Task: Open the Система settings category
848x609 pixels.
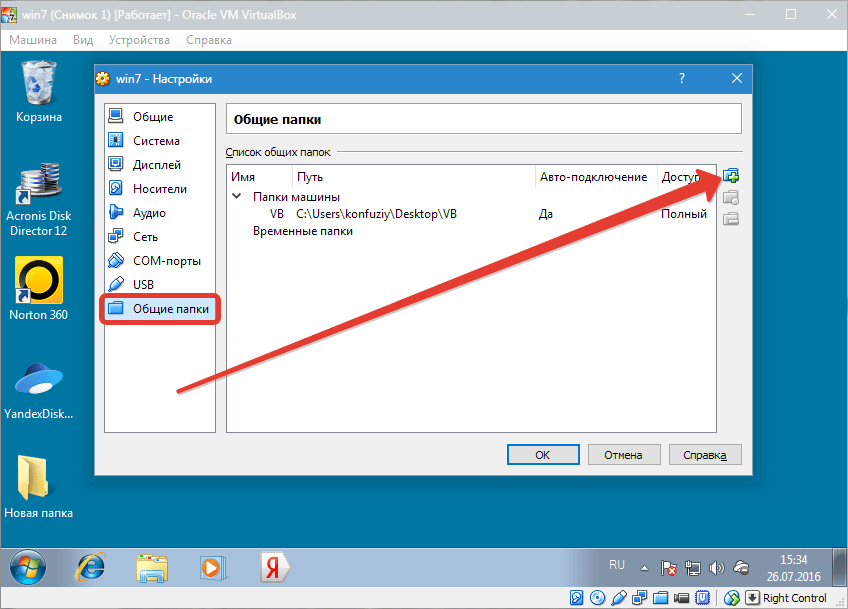Action: click(x=160, y=141)
